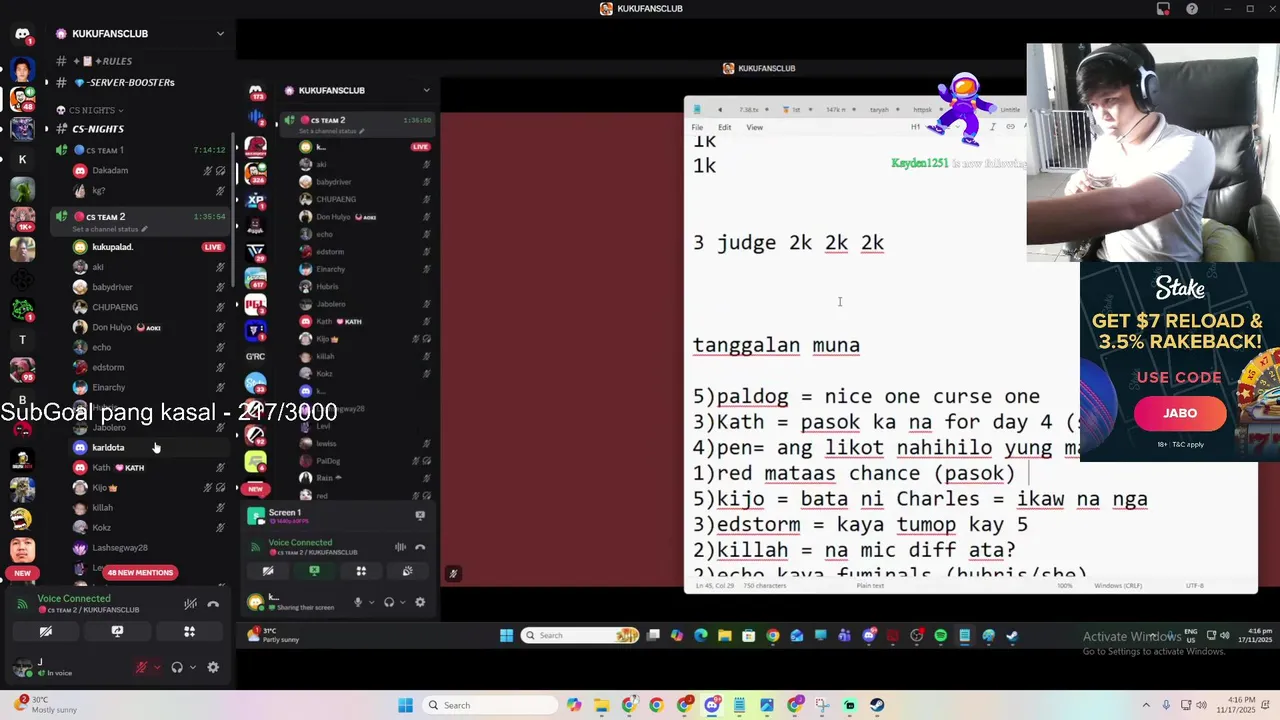
Task: Click Chrome icon on streamed taskbar
Action: [773, 635]
